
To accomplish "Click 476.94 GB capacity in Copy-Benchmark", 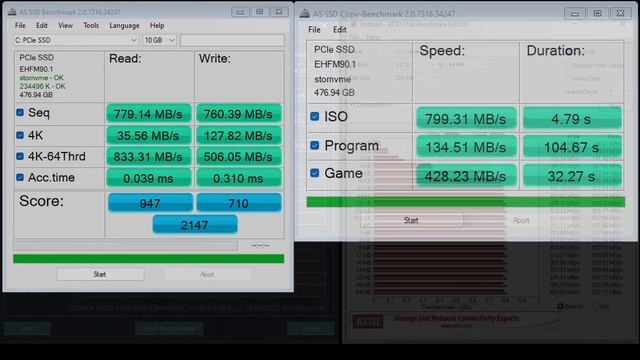I will coord(334,93).
